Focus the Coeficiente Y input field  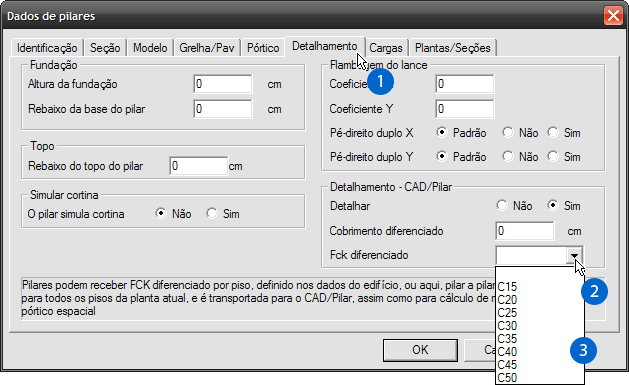pyautogui.click(x=465, y=109)
